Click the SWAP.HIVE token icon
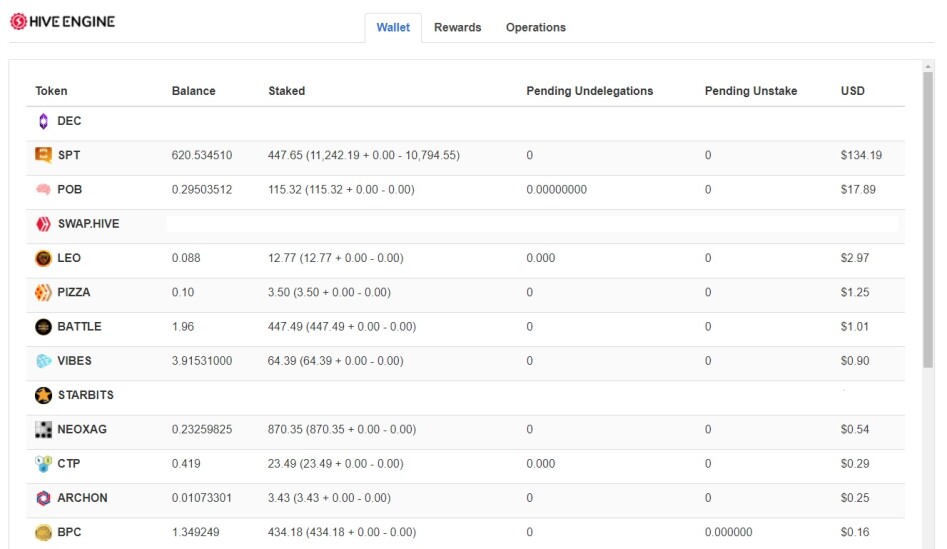 [43, 224]
